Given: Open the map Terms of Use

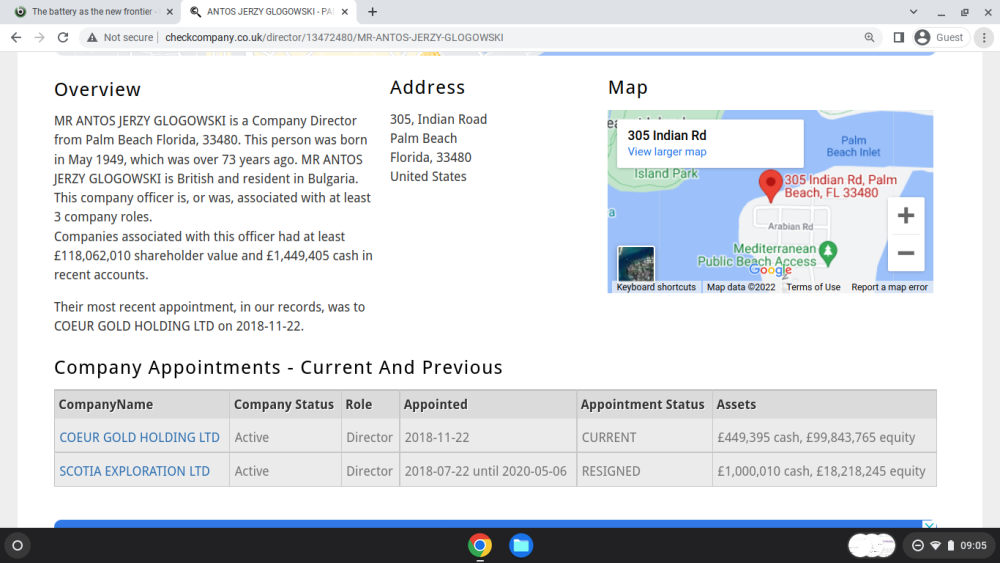Looking at the screenshot, I should click(813, 288).
